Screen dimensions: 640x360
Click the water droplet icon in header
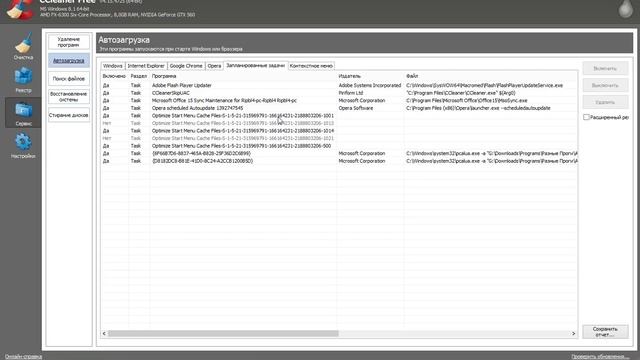point(625,9)
